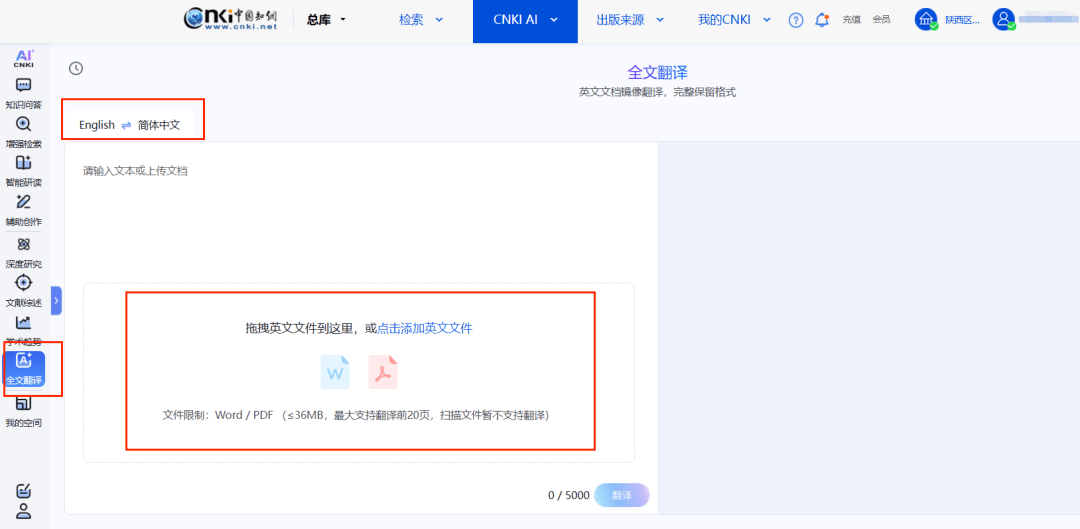View translation history clock icon
The height and width of the screenshot is (529, 1080).
click(x=76, y=69)
